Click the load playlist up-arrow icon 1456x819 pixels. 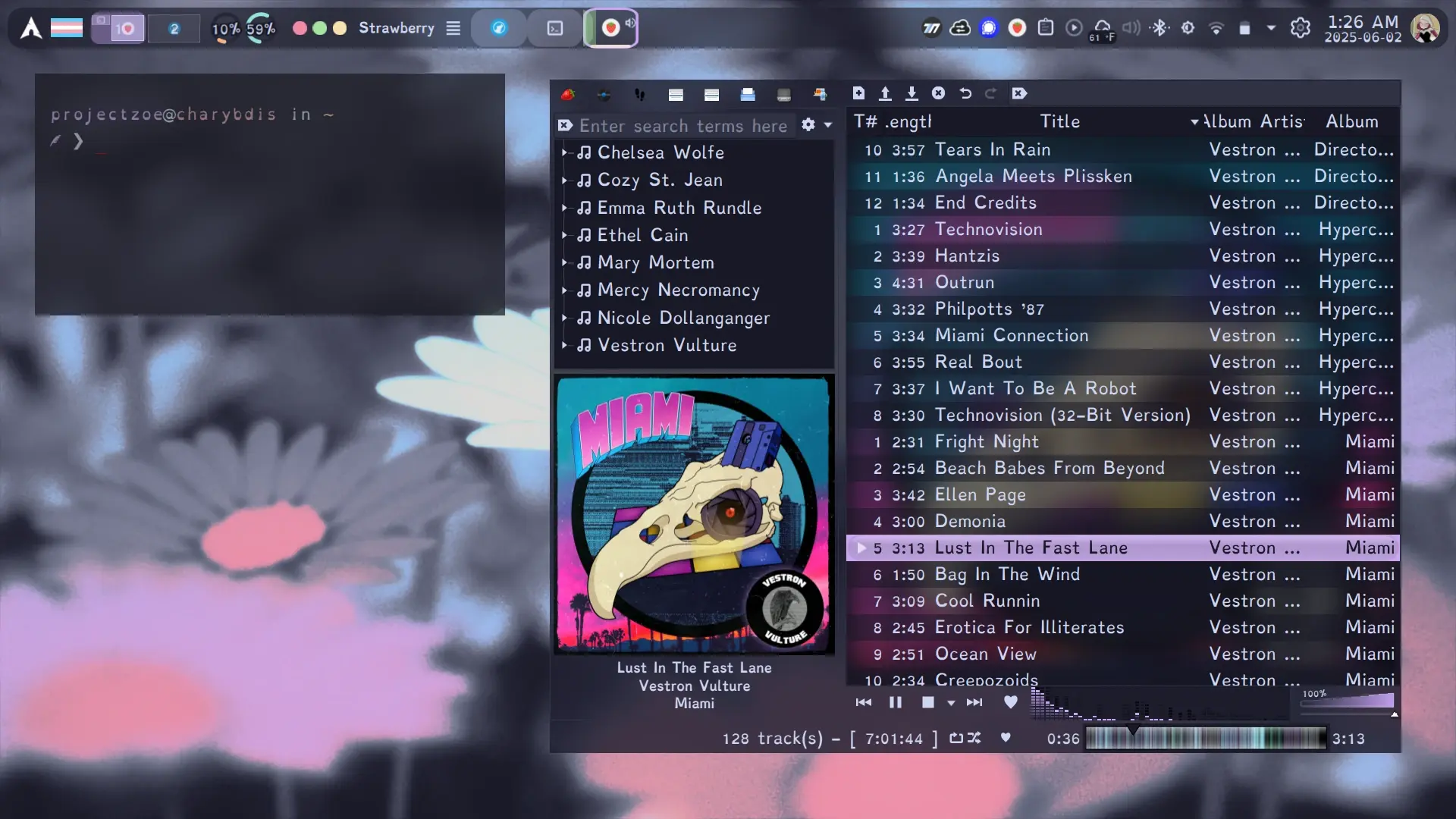(x=885, y=93)
